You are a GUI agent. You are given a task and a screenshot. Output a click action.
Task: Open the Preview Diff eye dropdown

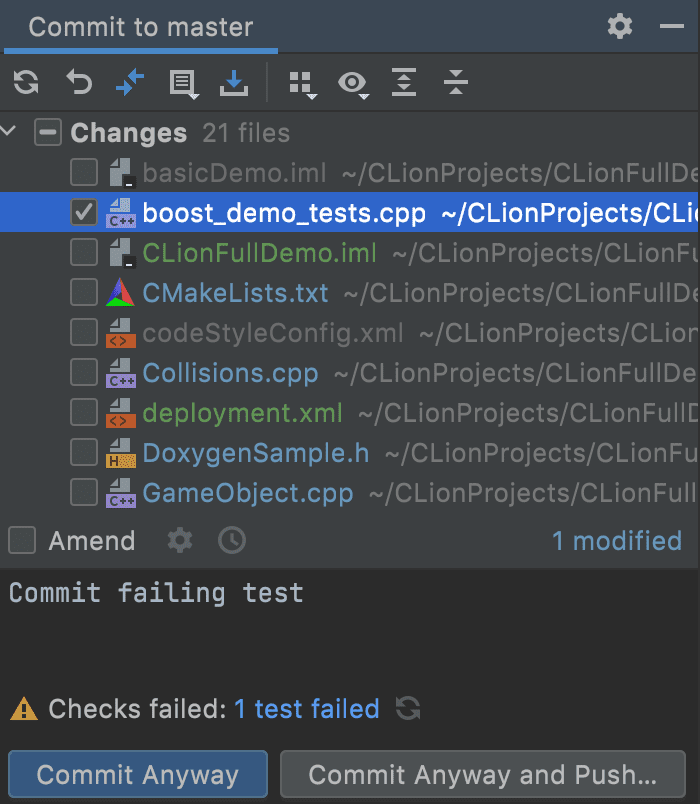353,84
